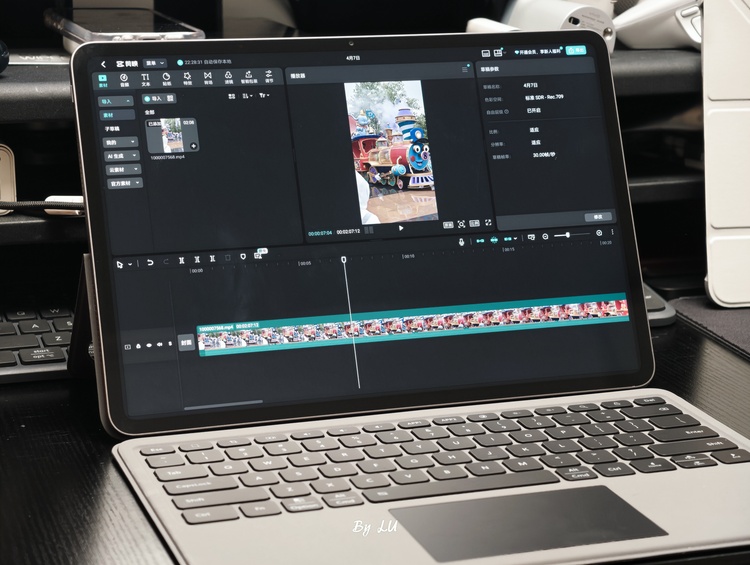Select the Stickers (贴纸) tool icon
The image size is (750, 565).
[x=166, y=79]
